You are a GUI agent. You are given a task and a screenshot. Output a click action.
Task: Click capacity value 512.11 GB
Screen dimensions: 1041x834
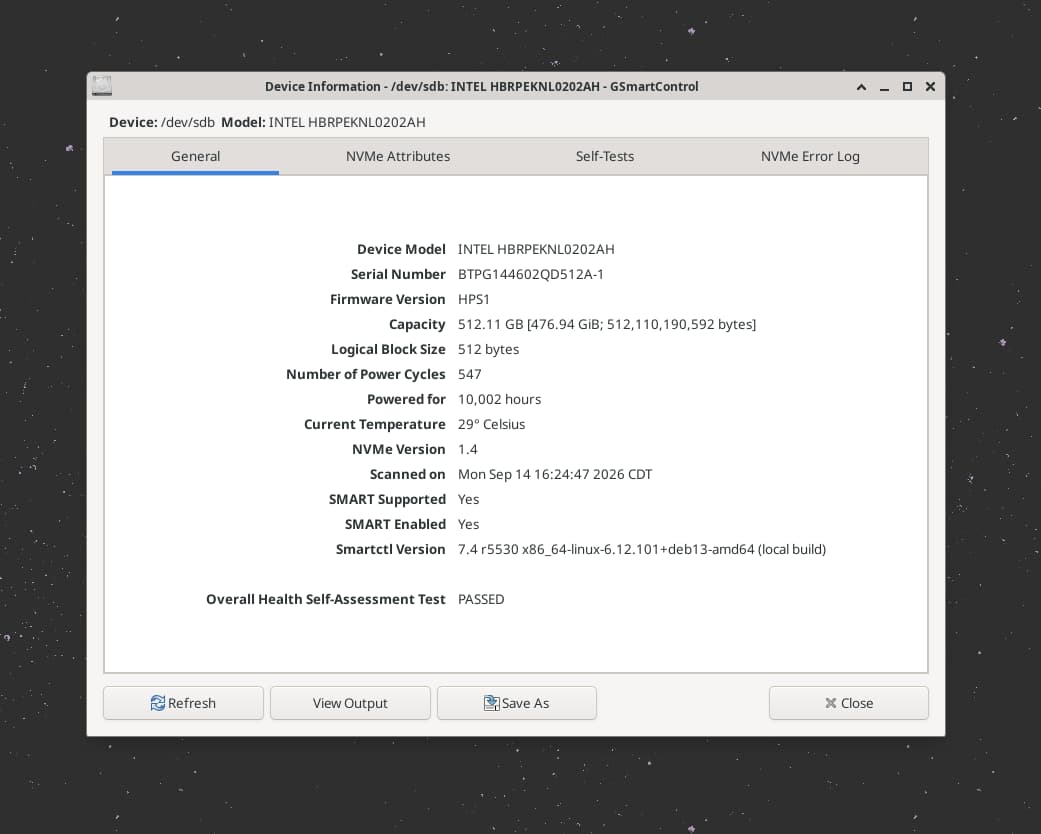607,324
